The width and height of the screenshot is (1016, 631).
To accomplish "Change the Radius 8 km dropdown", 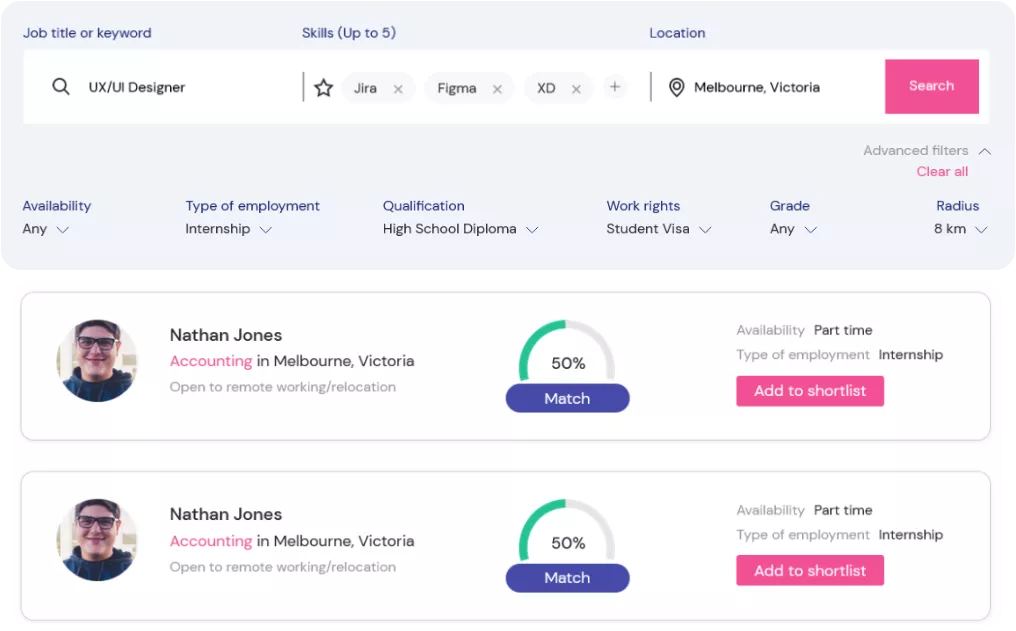I will [x=960, y=229].
